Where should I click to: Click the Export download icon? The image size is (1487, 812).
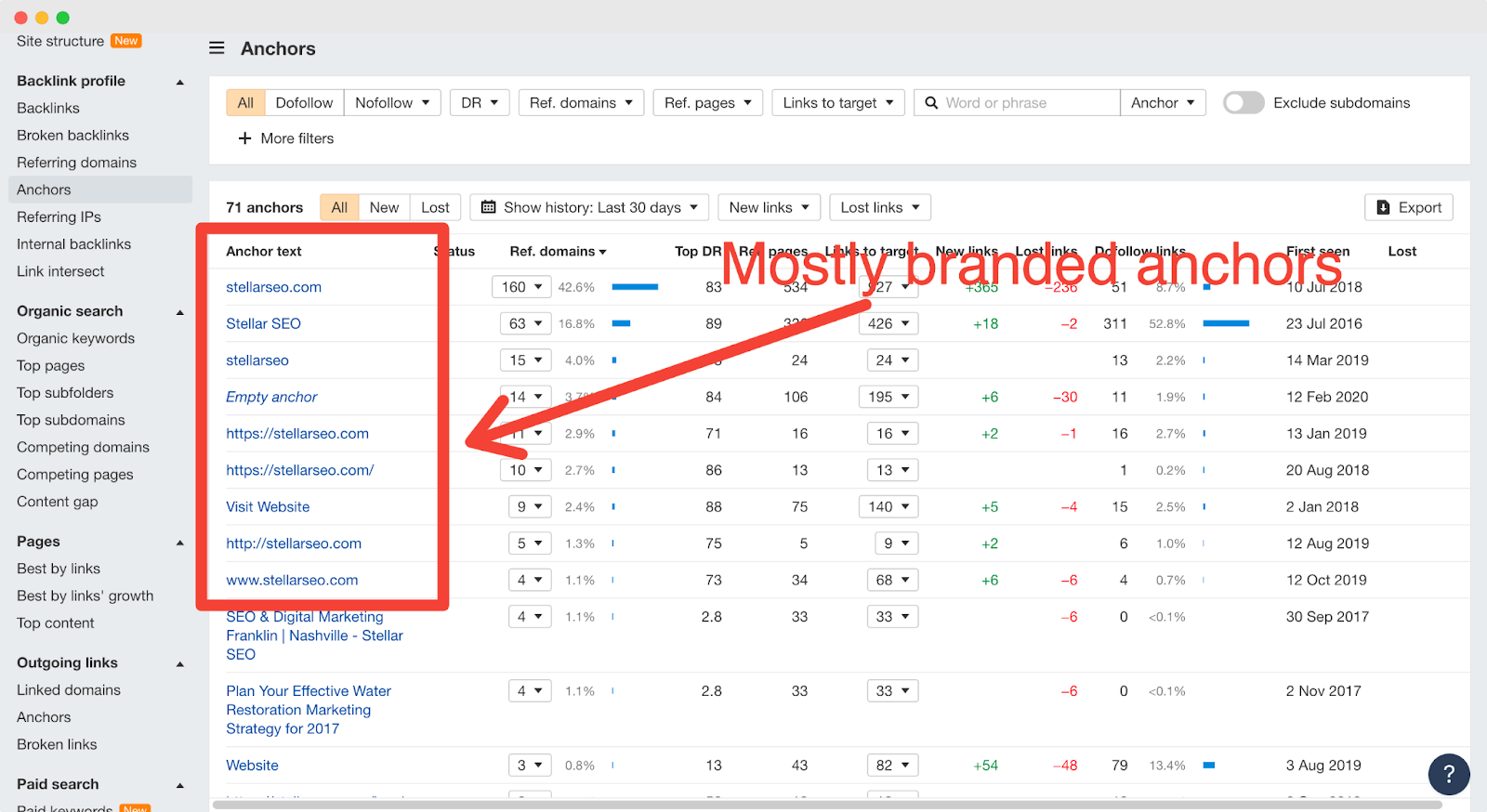1383,207
